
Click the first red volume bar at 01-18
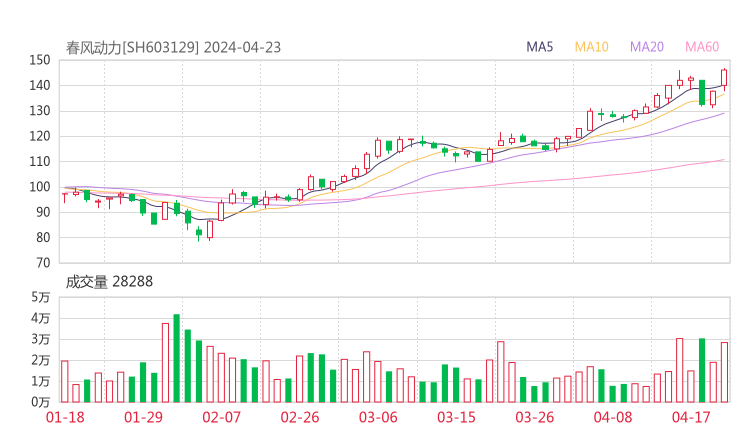point(65,381)
